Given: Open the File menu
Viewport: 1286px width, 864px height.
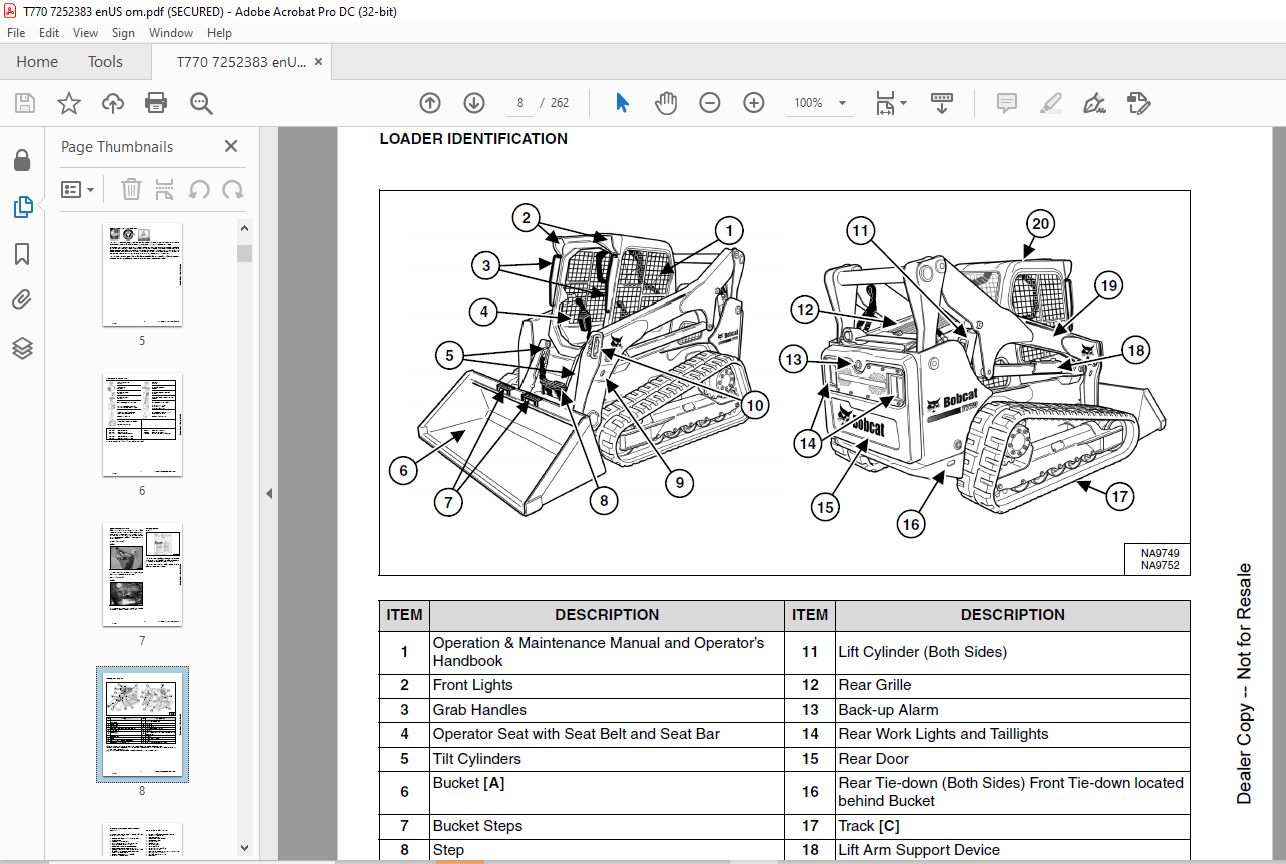Looking at the screenshot, I should point(16,33).
